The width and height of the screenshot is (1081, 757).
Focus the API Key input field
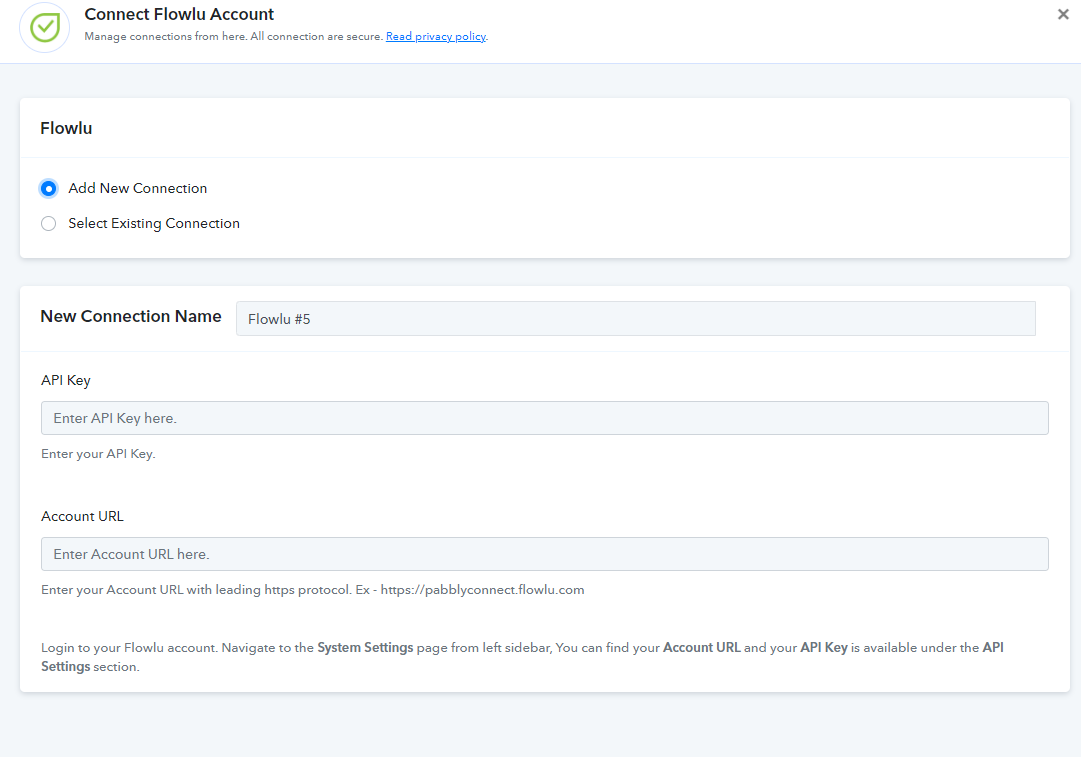pos(545,418)
